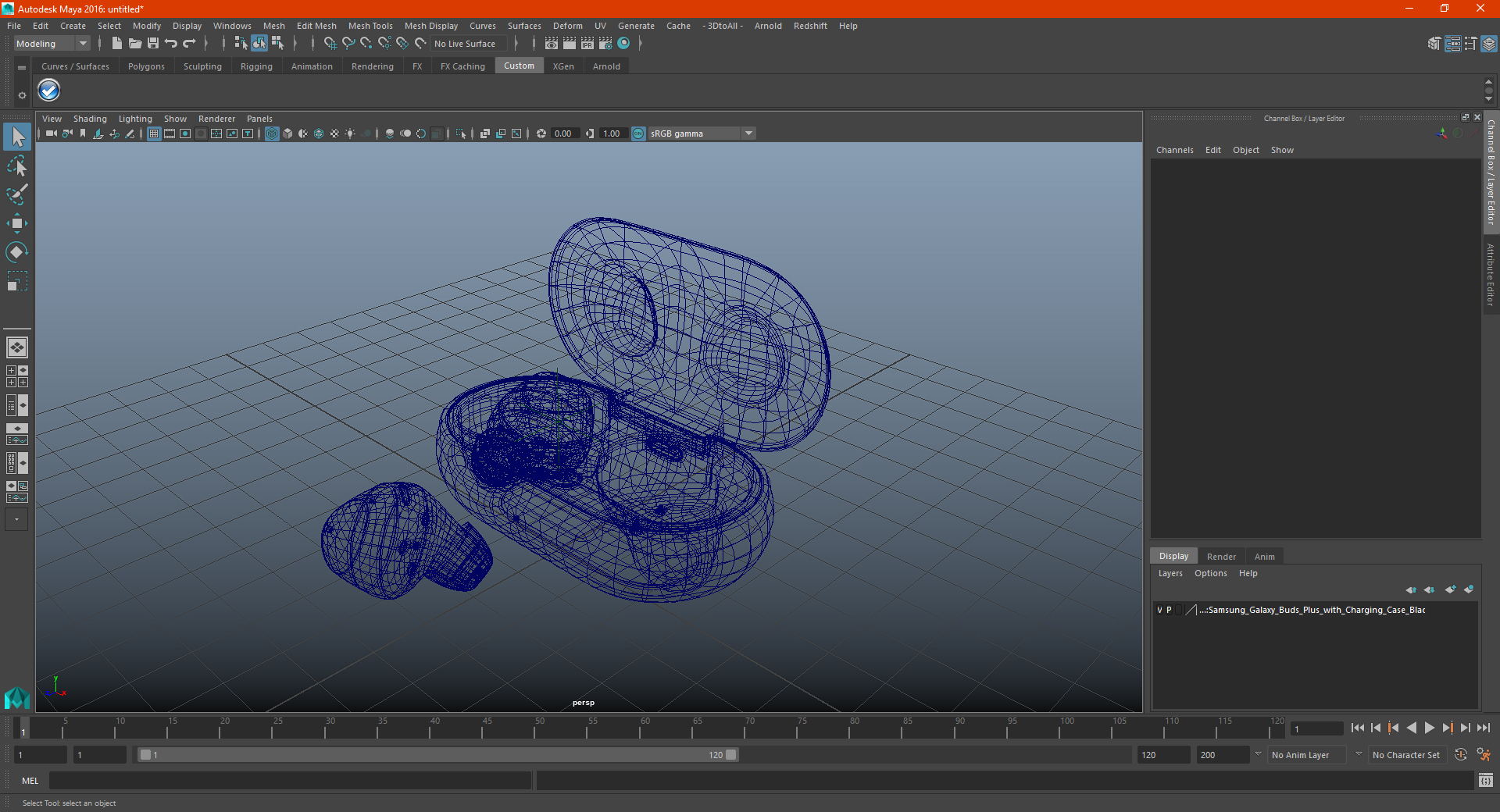The height and width of the screenshot is (812, 1500).
Task: Activate the Rotate tool
Action: (x=17, y=252)
